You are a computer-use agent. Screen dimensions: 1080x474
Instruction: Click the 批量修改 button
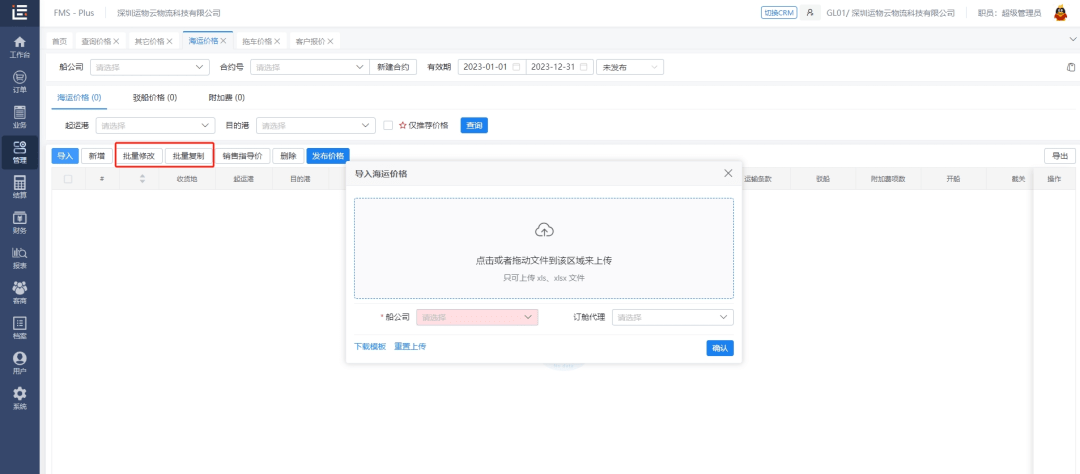pyautogui.click(x=139, y=156)
